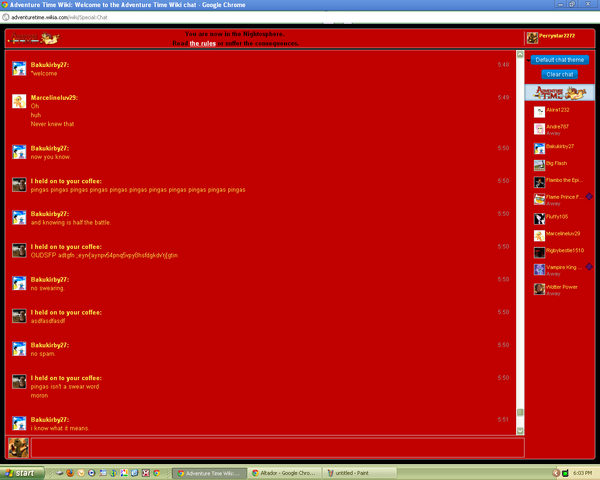Select Big Flash avatar in user list
600x480 pixels.
[539, 165]
